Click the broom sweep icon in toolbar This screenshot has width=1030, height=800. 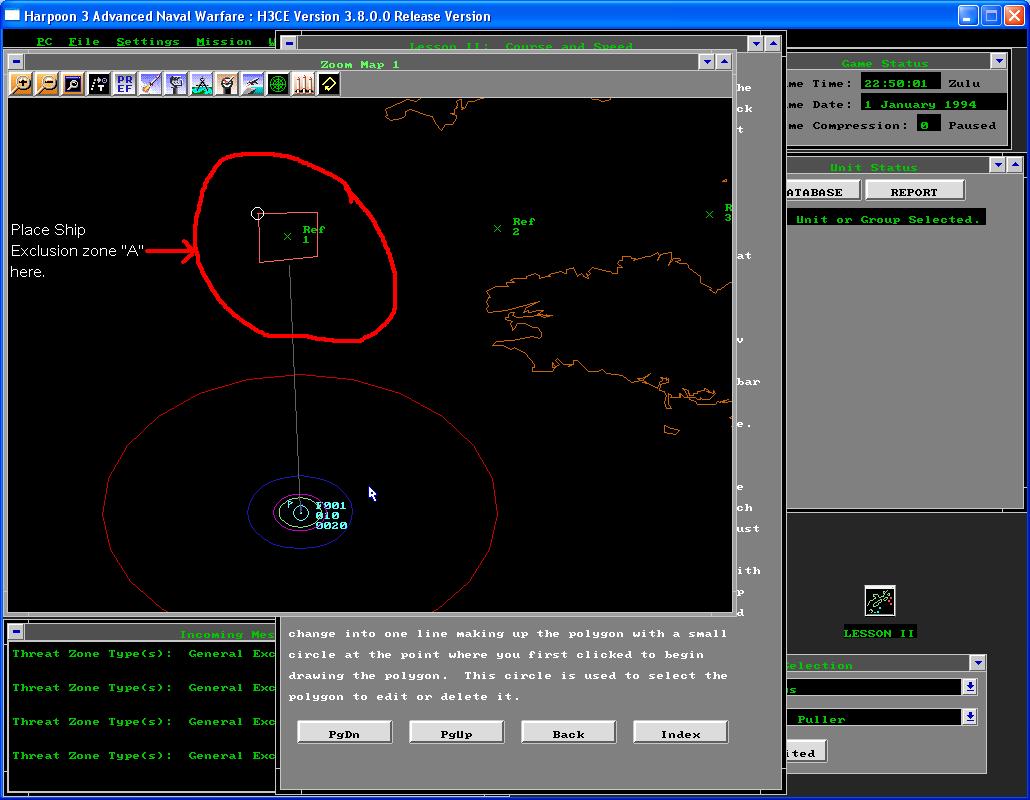[150, 84]
